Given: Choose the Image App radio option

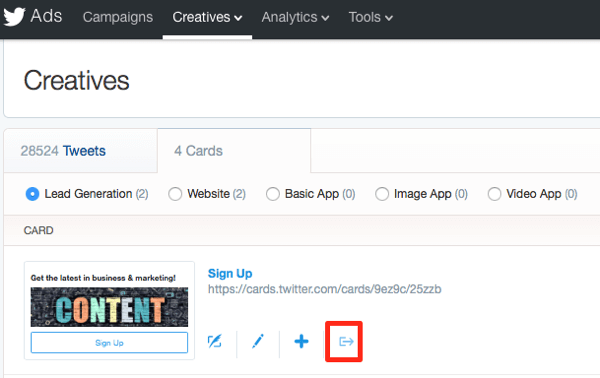Looking at the screenshot, I should point(382,194).
